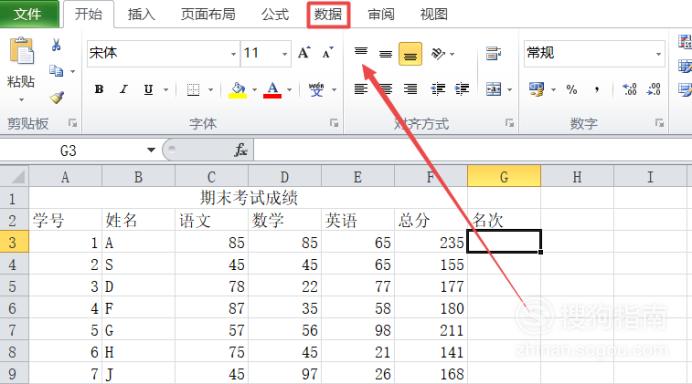Click the Cut scissors icon
Viewport: 692px width, 384px height.
[56, 45]
